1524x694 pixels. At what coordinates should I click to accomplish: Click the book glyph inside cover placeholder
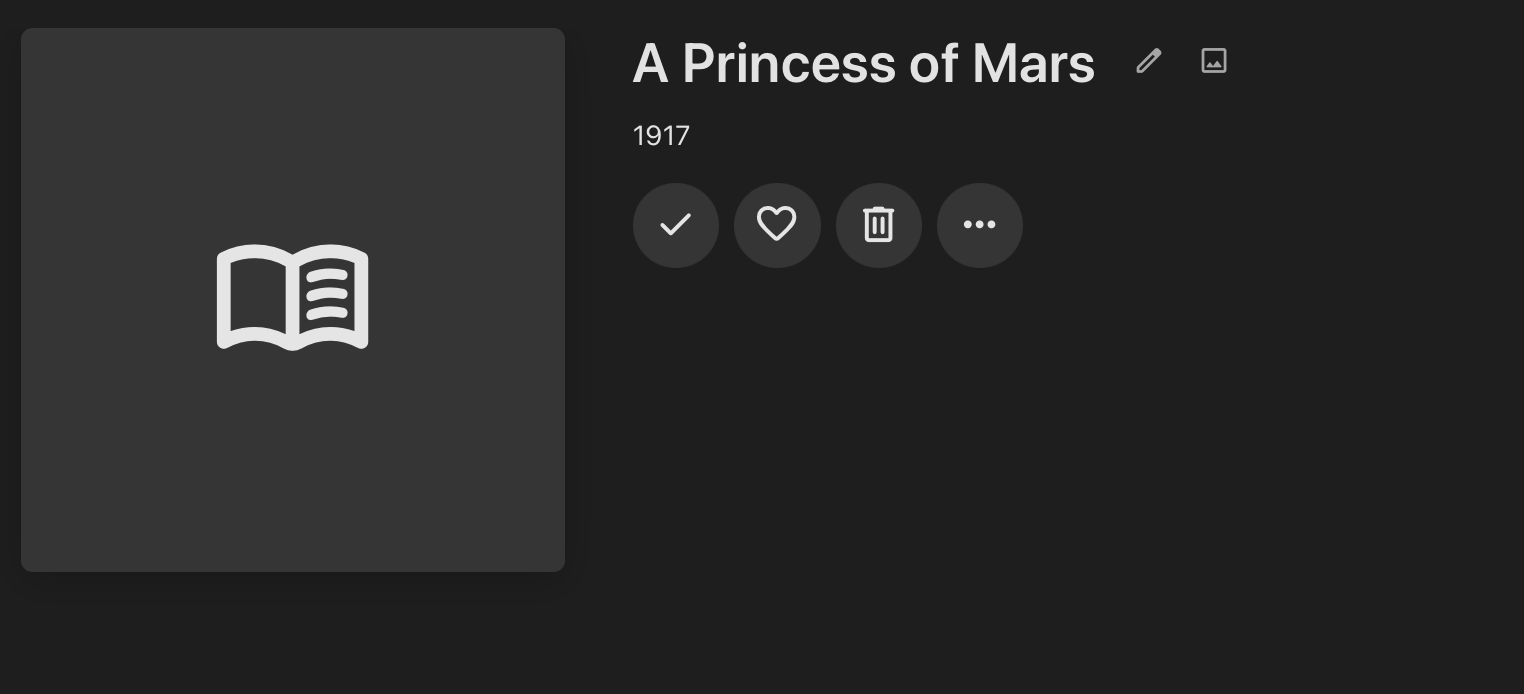coord(293,297)
